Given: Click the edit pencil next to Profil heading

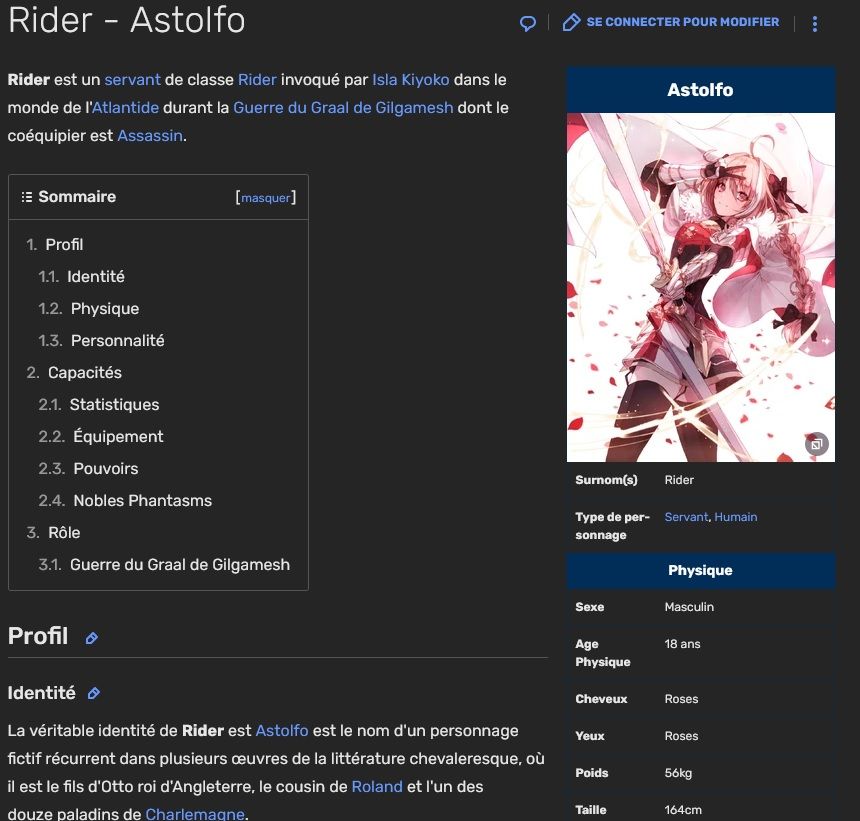Looking at the screenshot, I should coord(92,638).
